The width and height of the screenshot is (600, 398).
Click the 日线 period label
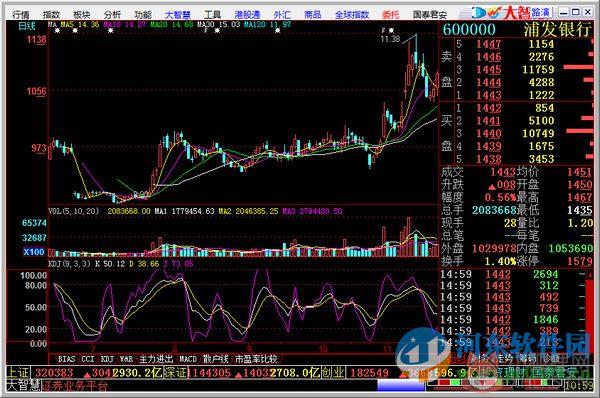[27, 26]
